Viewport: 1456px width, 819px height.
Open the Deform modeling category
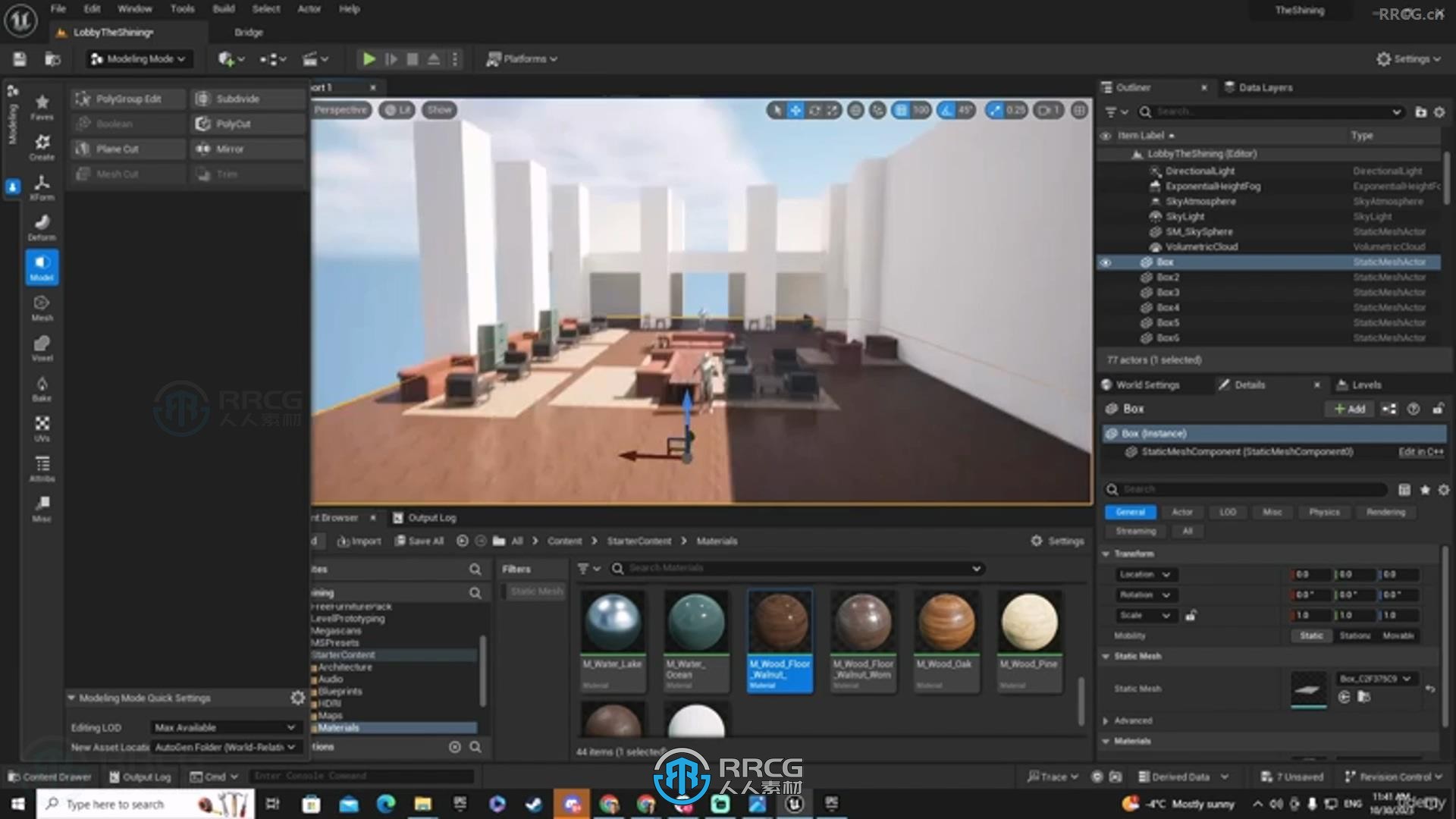pos(42,227)
